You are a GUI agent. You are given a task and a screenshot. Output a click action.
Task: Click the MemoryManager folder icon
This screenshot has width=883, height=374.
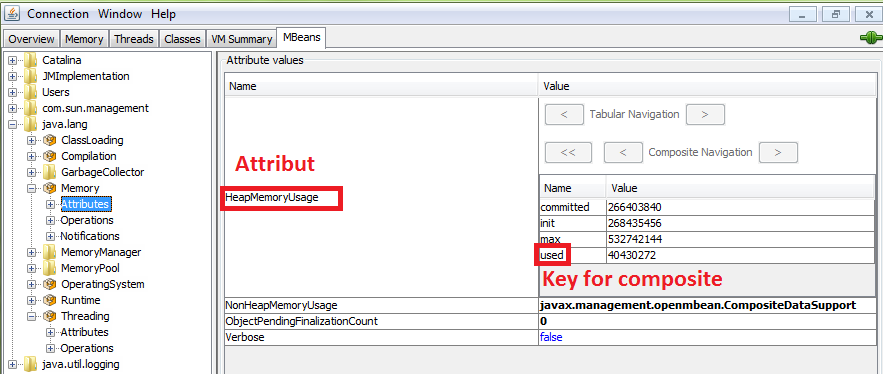point(50,252)
